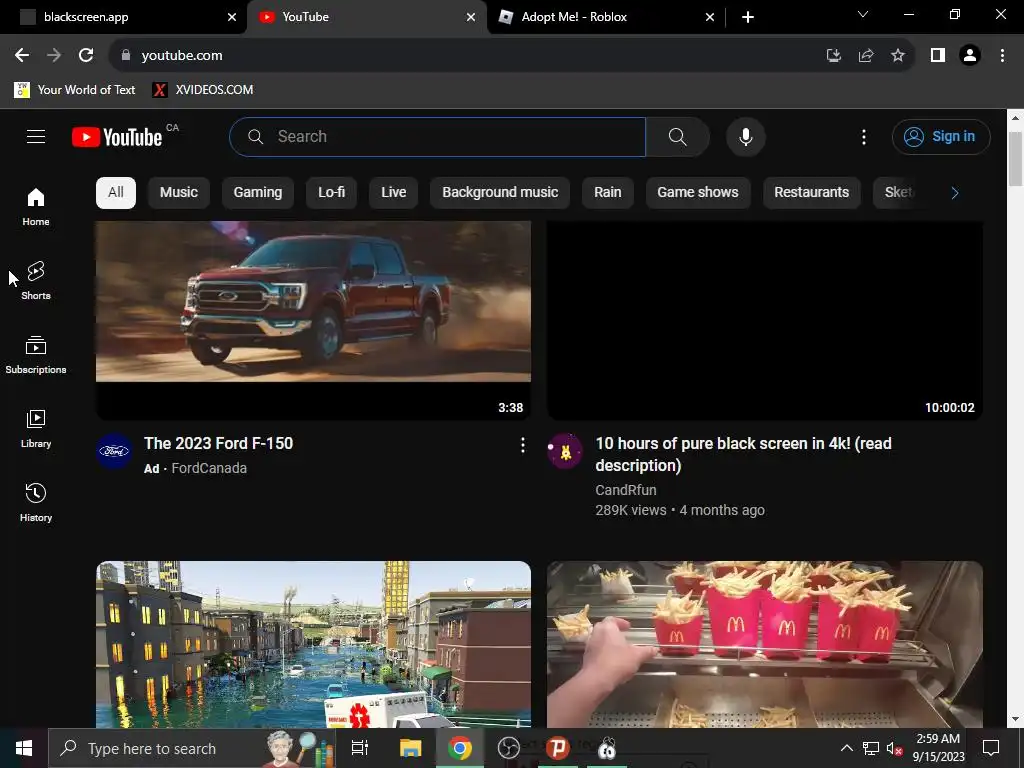Choose the Background music chip
The width and height of the screenshot is (1024, 768).
(500, 193)
